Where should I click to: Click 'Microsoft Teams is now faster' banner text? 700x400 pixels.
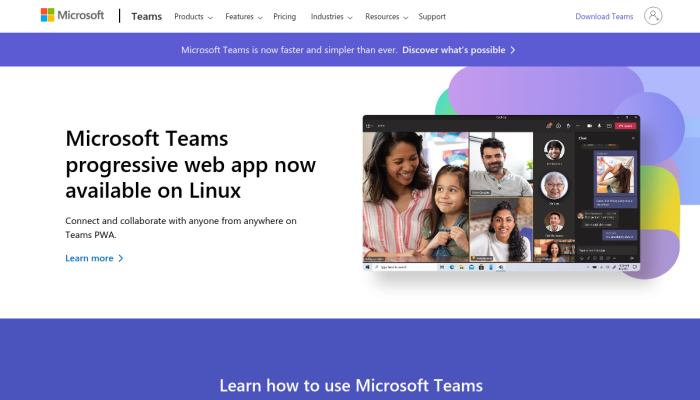(x=289, y=50)
